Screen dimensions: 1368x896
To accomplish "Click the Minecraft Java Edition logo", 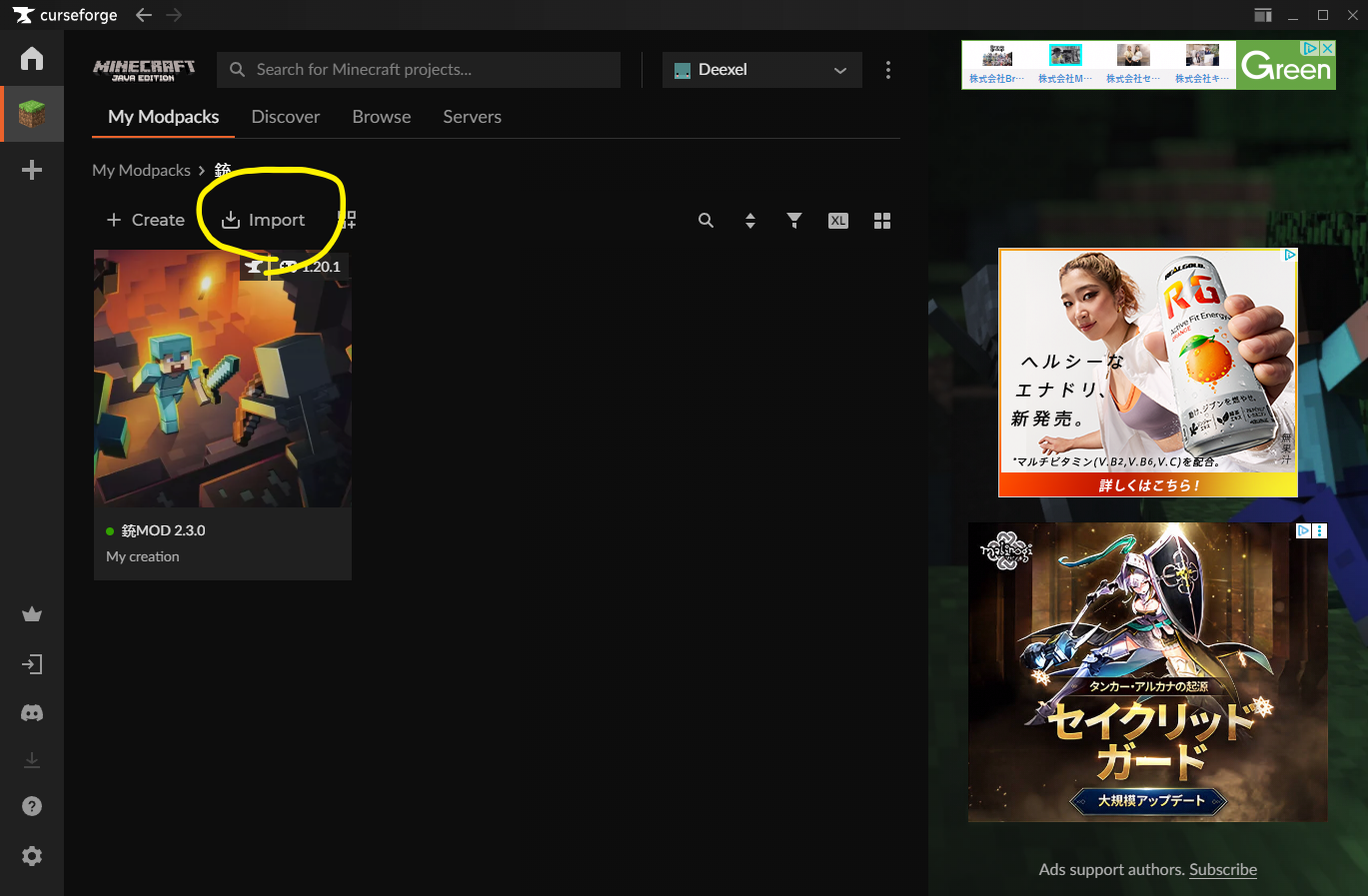I will 144,70.
